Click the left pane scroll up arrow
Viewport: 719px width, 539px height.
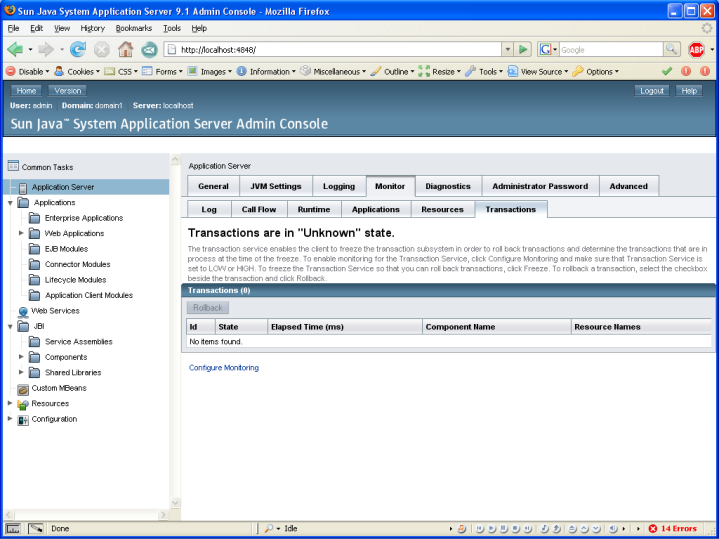175,160
